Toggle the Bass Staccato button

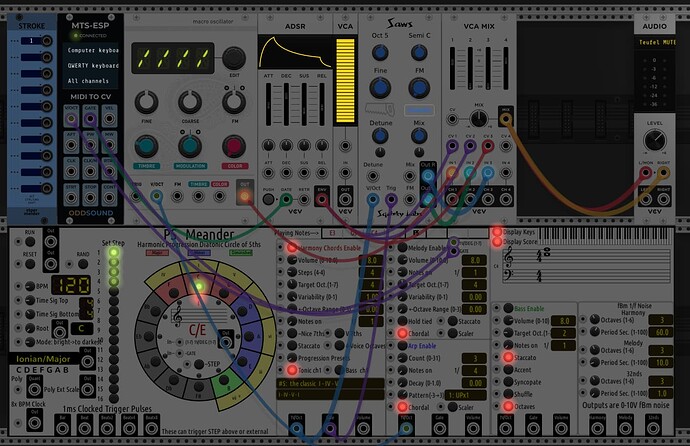coord(508,358)
